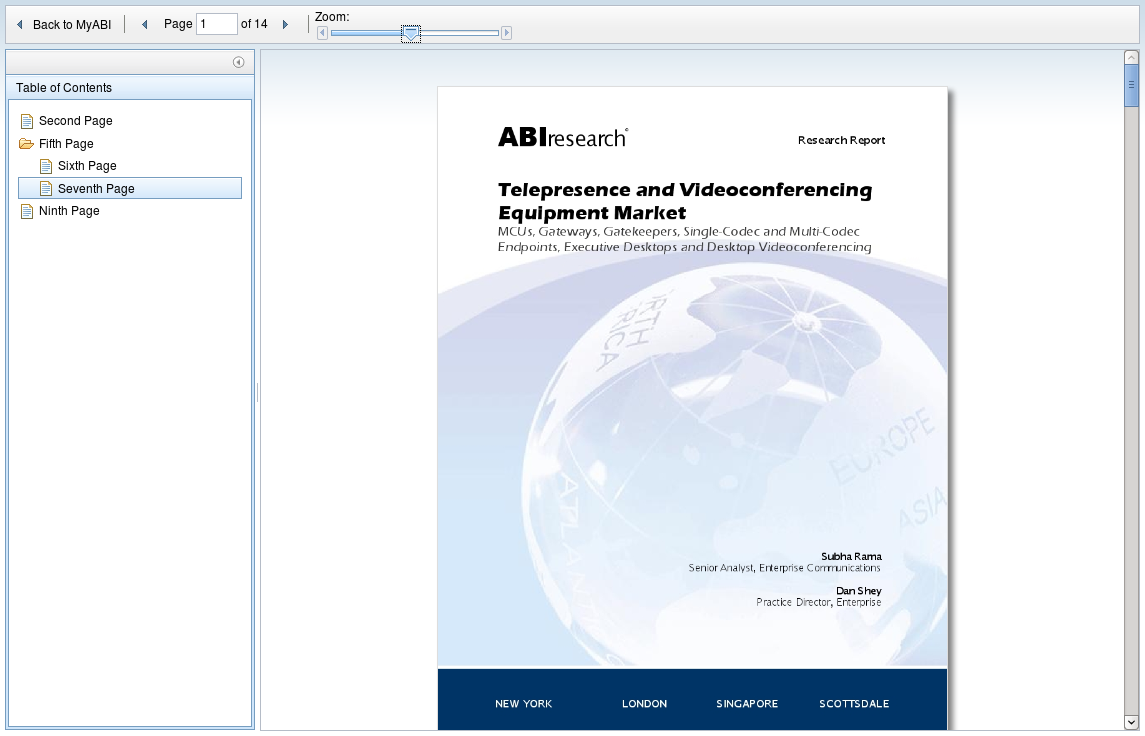Select Seventh Page entry
Screen dimensions: 1145x736
point(130,188)
